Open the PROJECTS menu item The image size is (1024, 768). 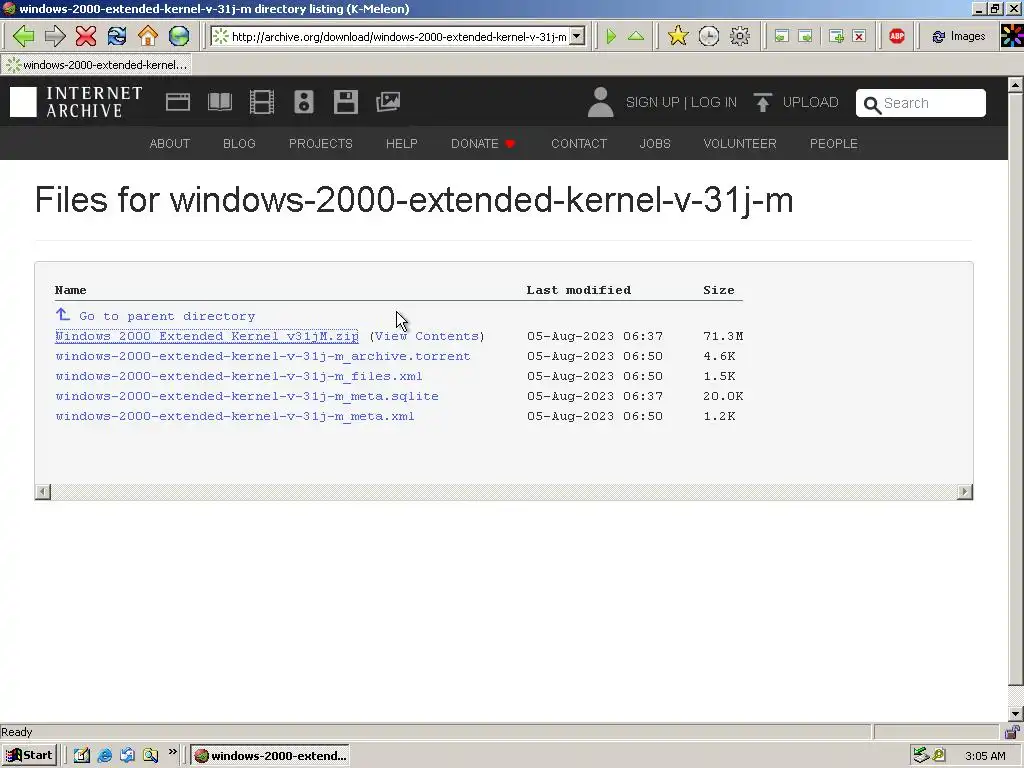(x=321, y=144)
